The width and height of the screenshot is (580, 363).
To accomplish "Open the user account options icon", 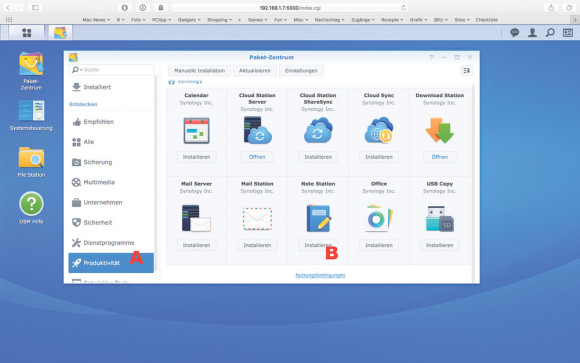I will point(532,33).
